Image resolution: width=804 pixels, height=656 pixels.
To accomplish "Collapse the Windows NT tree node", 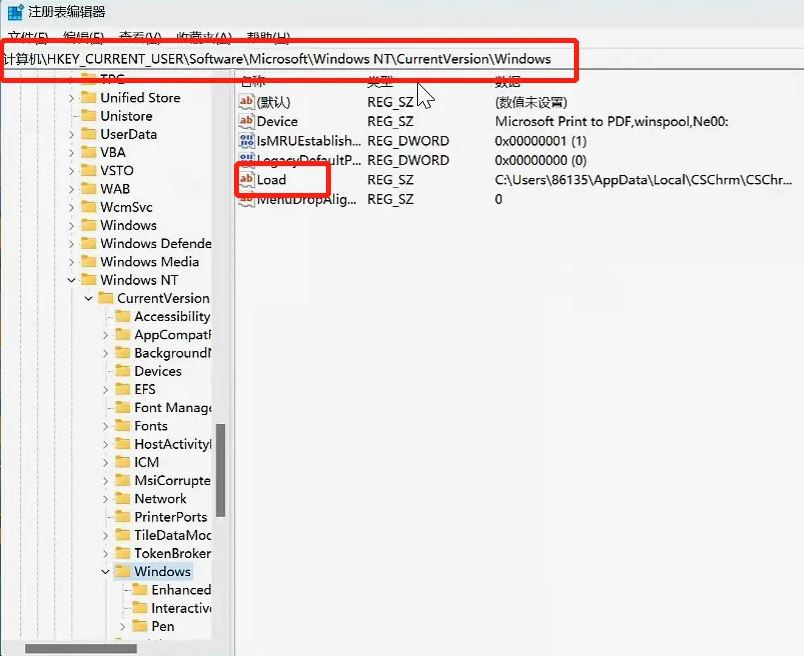I will coord(72,281).
